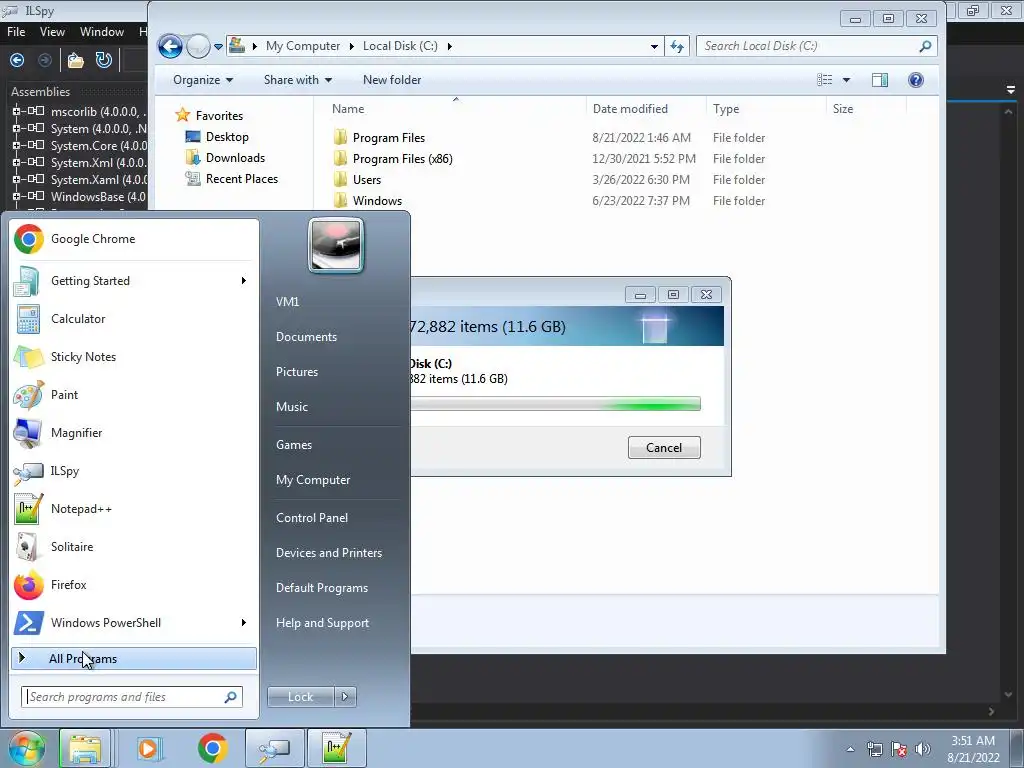The image size is (1024, 768).
Task: Open Devices and Printers
Action: (x=328, y=553)
